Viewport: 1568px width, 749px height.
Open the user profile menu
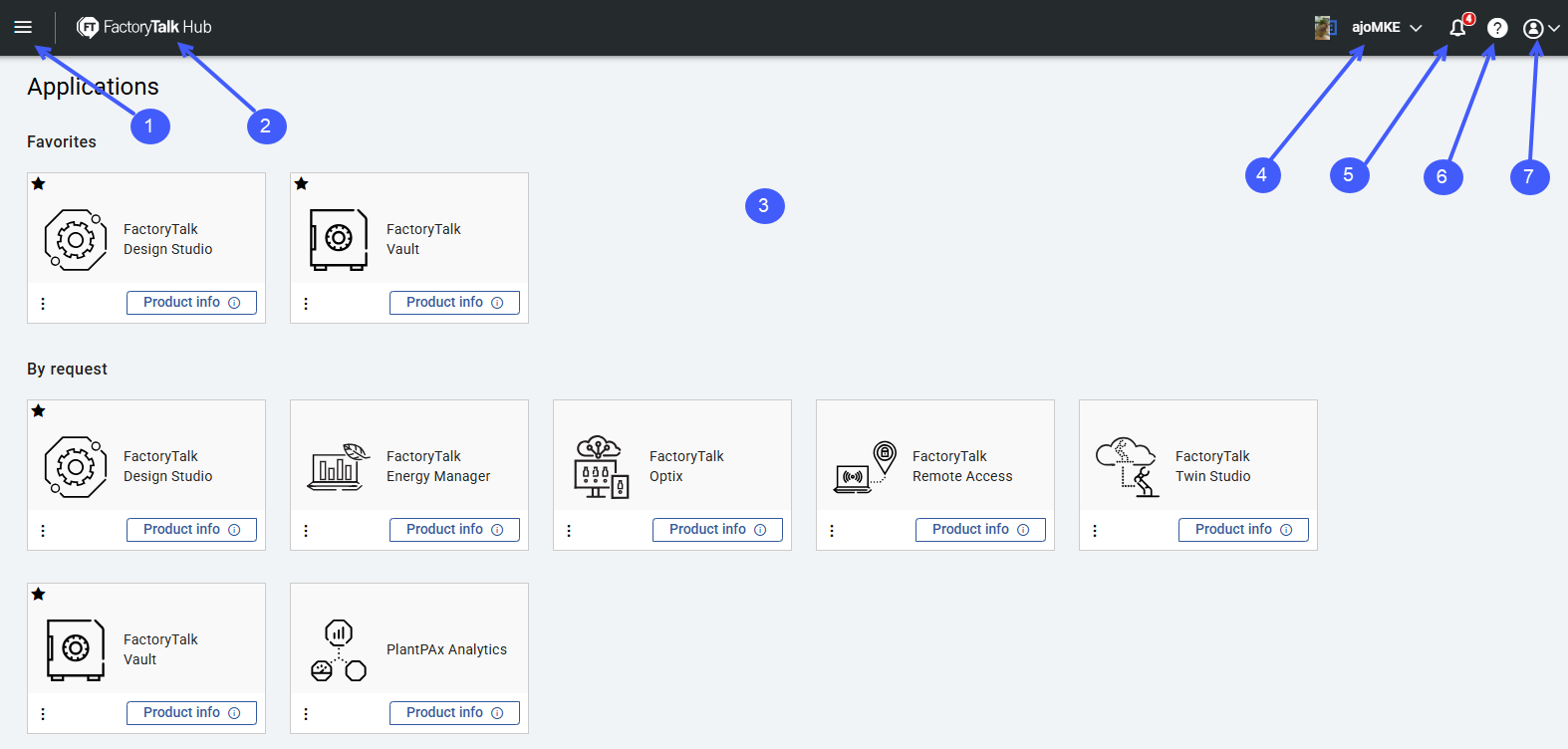pos(1541,28)
